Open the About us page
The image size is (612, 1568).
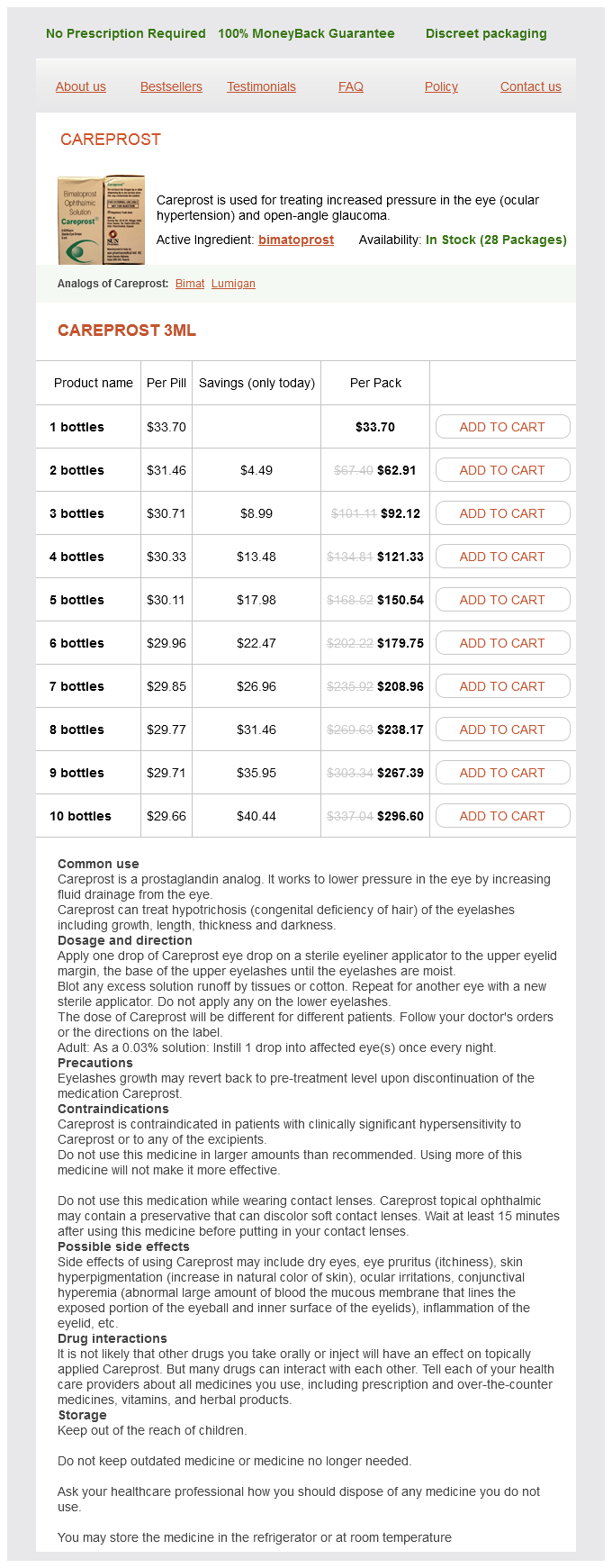tap(81, 86)
